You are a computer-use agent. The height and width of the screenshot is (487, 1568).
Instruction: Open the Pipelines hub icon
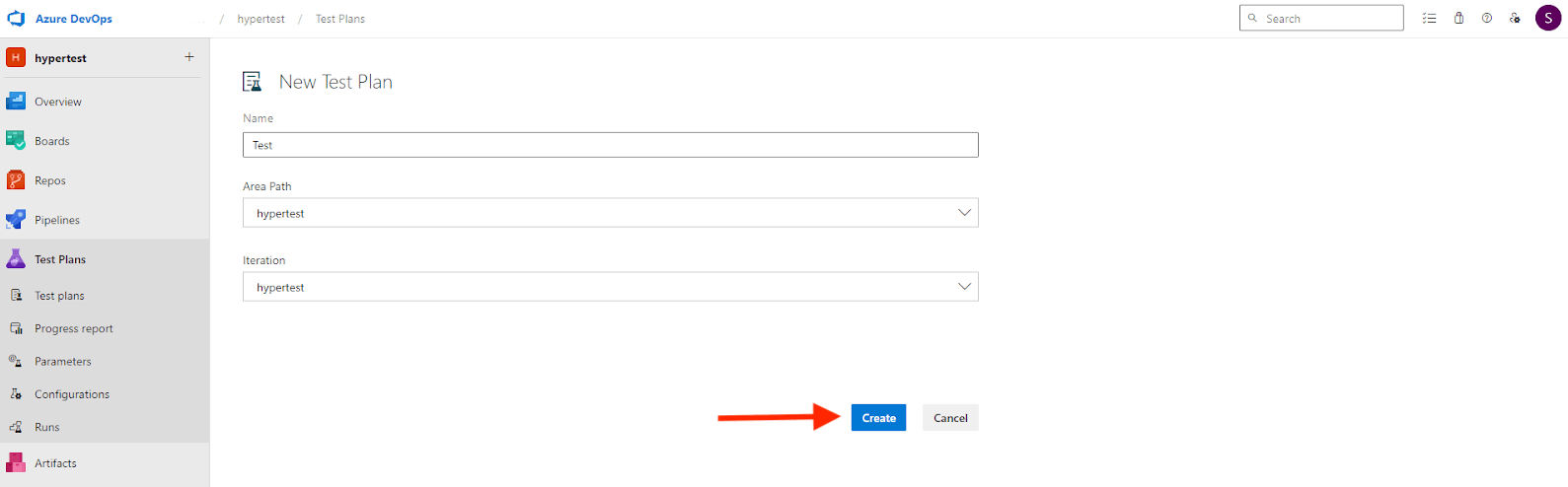click(x=16, y=220)
